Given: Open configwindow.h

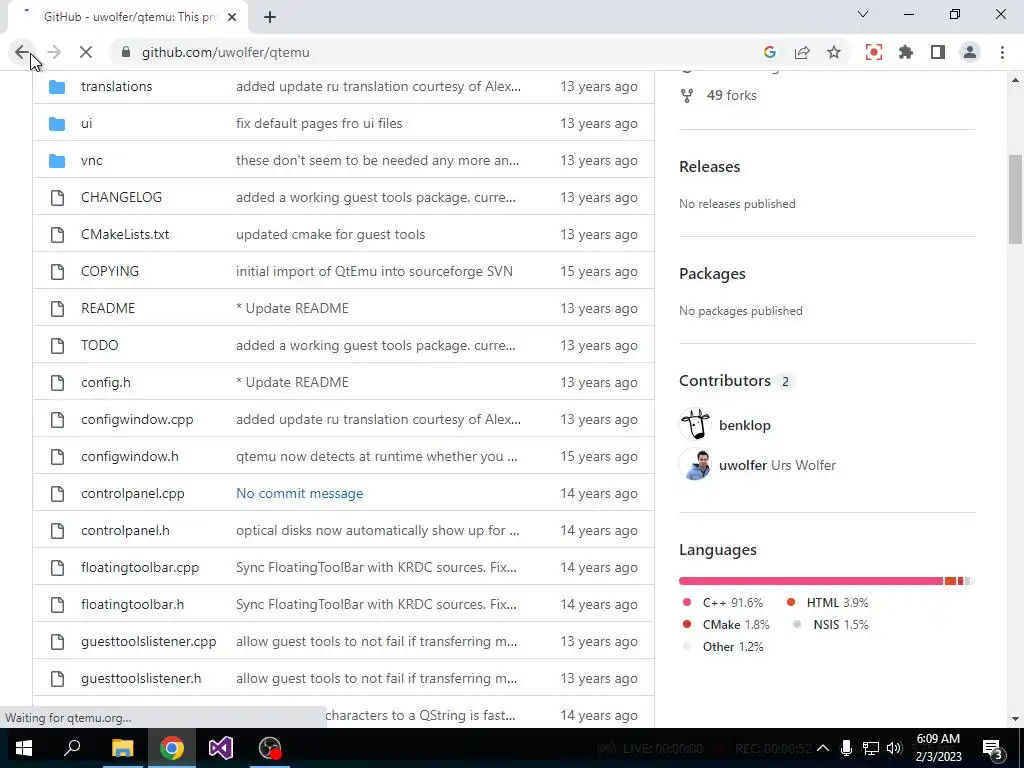Looking at the screenshot, I should tap(129, 456).
